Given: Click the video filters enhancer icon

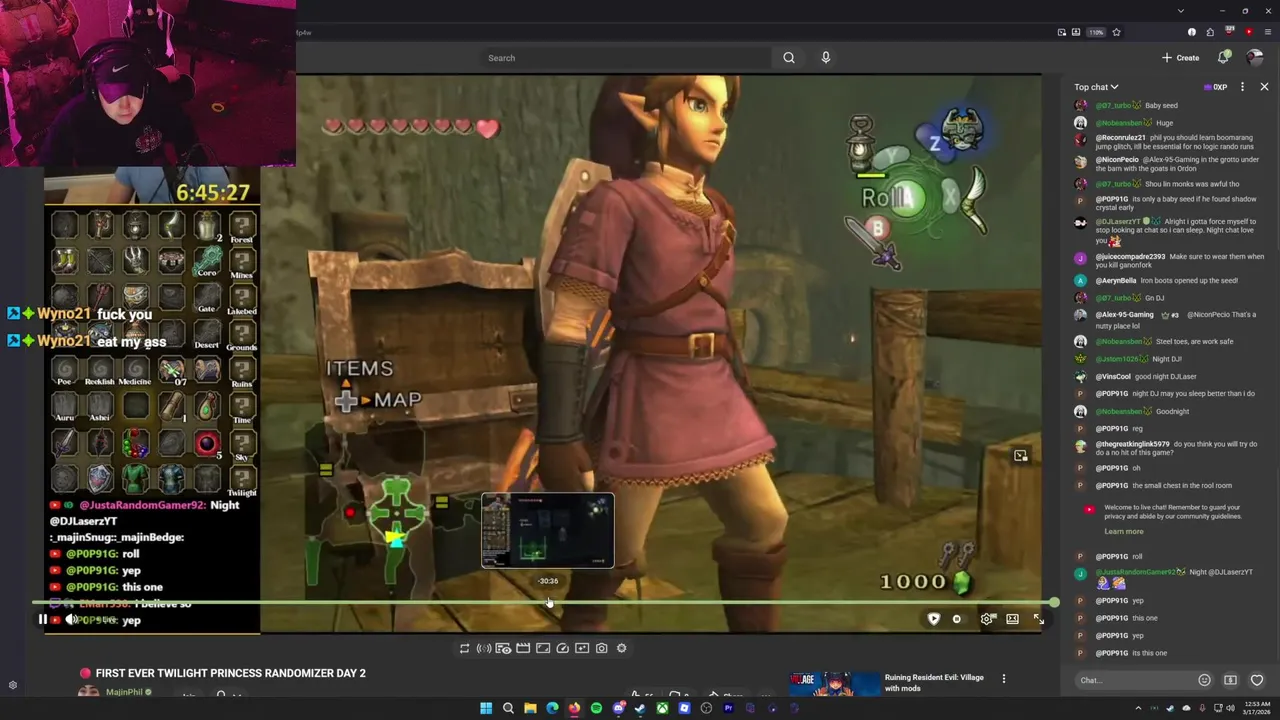Looking at the screenshot, I should tap(582, 648).
